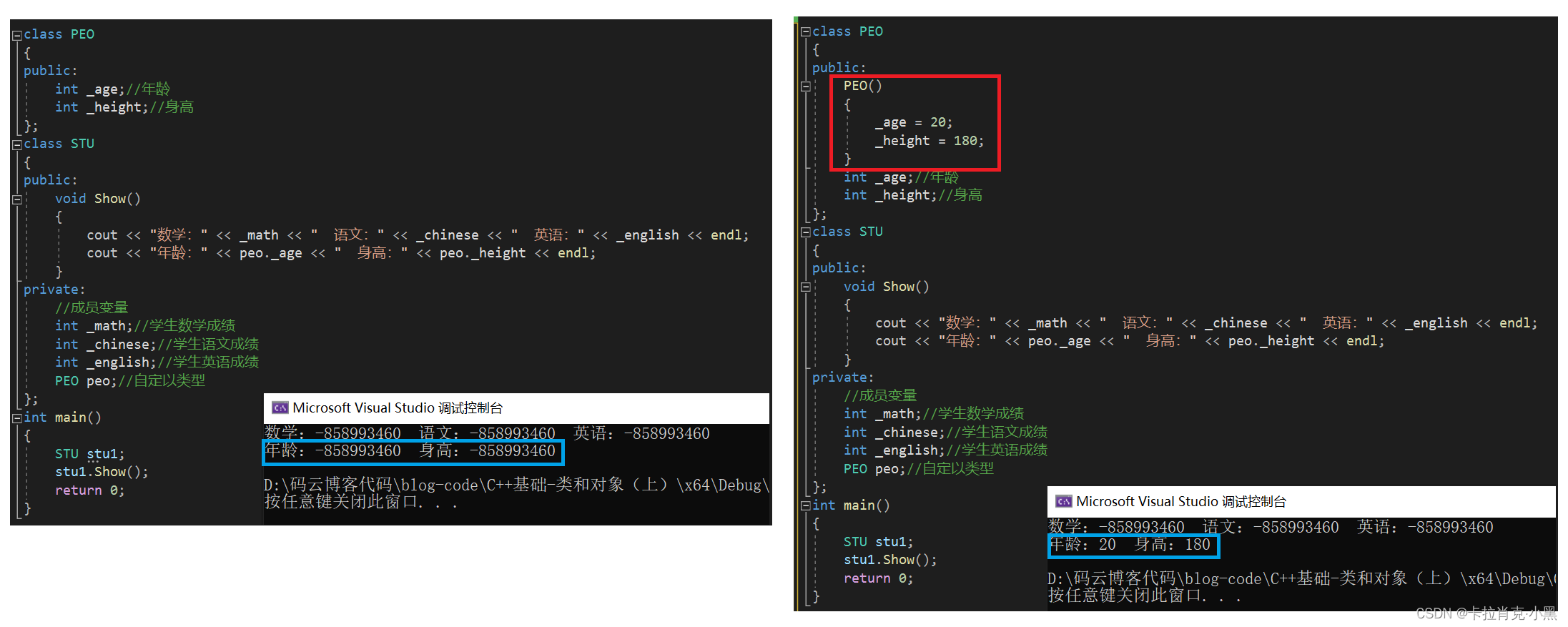Screen dimensions: 1568x627
Task: Click the line "_height = 180;"
Action: [930, 141]
